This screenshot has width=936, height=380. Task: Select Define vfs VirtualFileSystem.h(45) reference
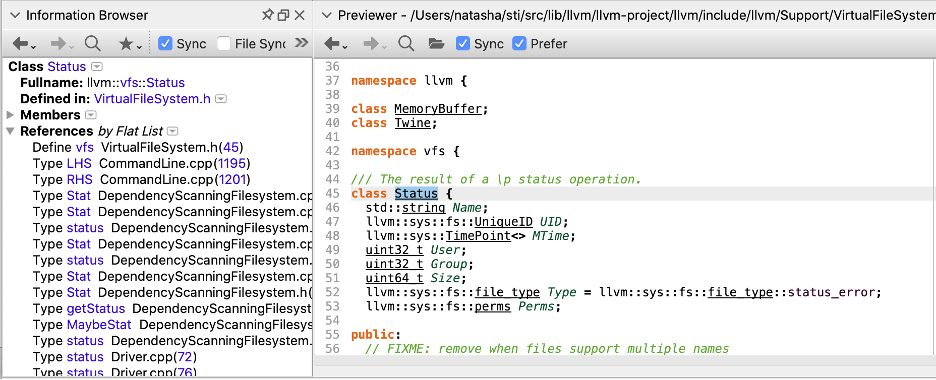click(x=138, y=147)
